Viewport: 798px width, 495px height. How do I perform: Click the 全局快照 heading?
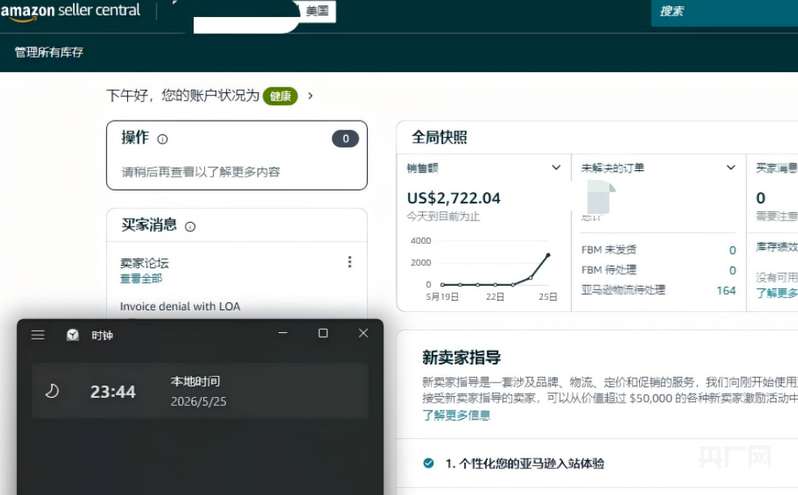439,137
